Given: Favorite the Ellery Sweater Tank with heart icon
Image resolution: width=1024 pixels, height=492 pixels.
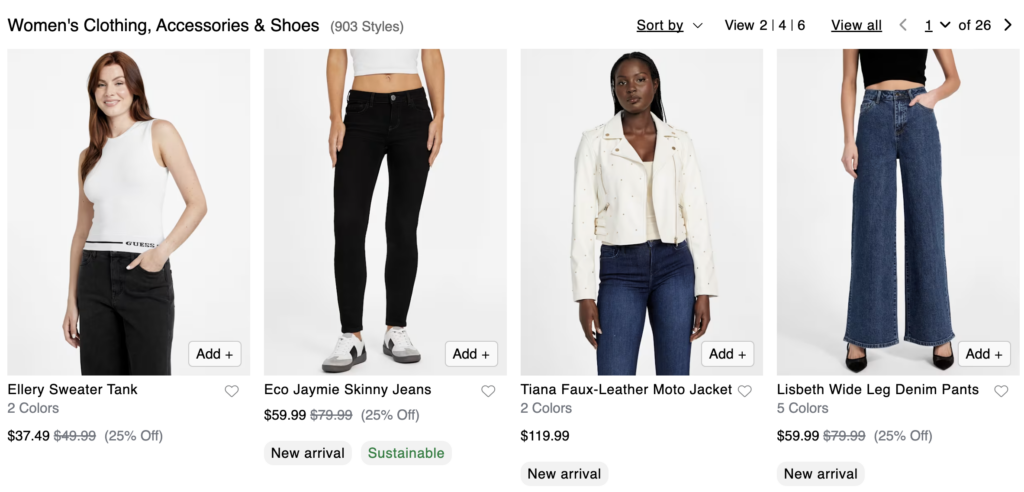Looking at the screenshot, I should tap(232, 391).
